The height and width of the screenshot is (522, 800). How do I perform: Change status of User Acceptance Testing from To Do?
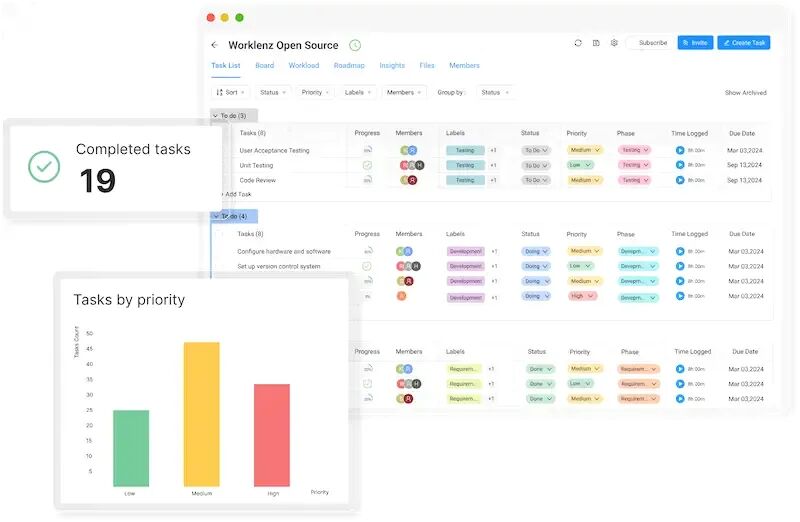pos(536,150)
